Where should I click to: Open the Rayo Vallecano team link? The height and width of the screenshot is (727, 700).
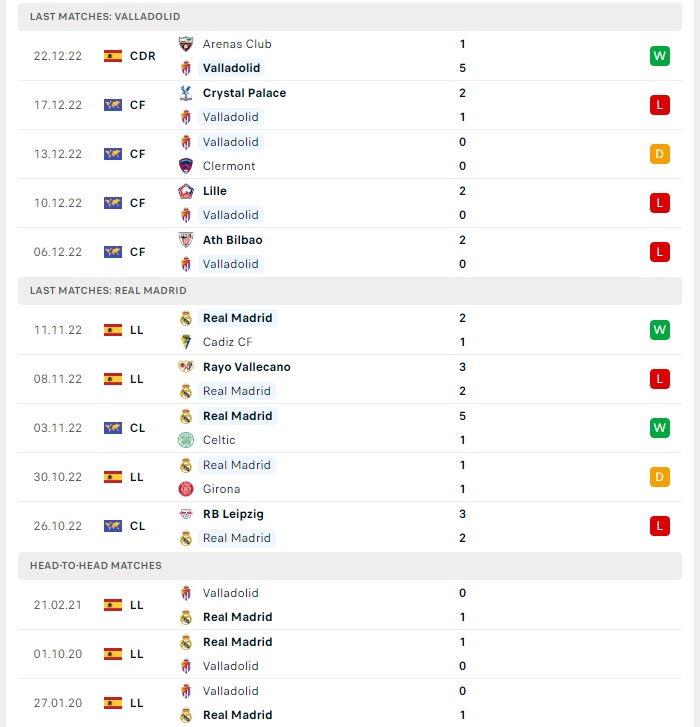click(x=247, y=367)
